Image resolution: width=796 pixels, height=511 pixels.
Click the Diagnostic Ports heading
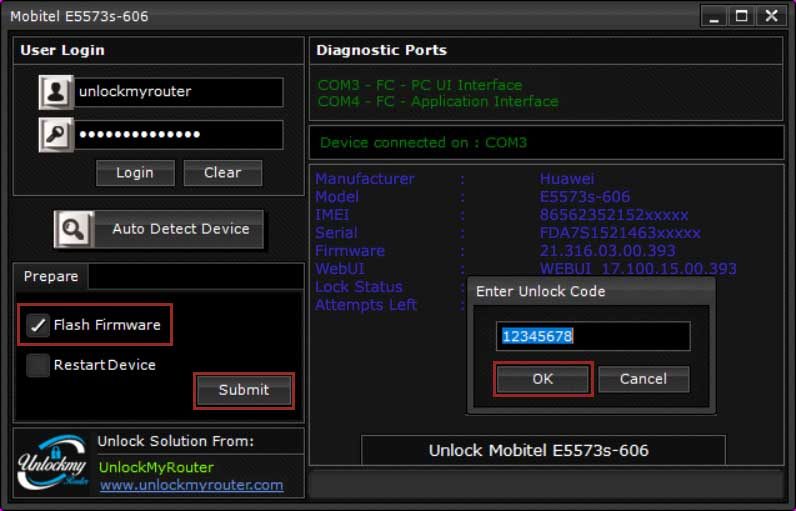pyautogui.click(x=381, y=50)
